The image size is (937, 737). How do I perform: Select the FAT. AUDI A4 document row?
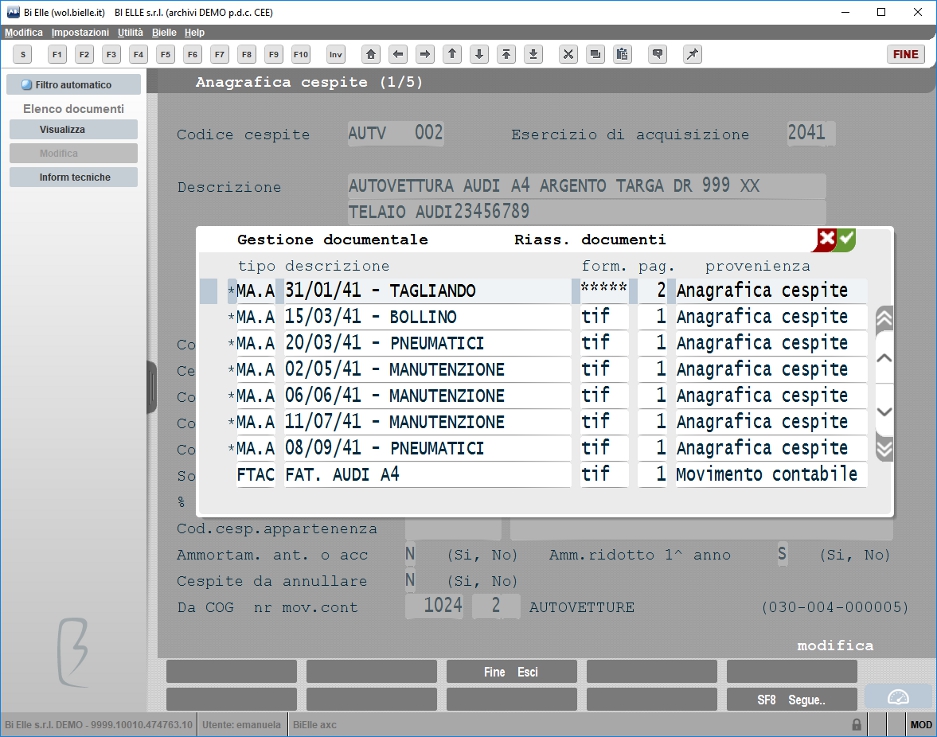pyautogui.click(x=552, y=475)
